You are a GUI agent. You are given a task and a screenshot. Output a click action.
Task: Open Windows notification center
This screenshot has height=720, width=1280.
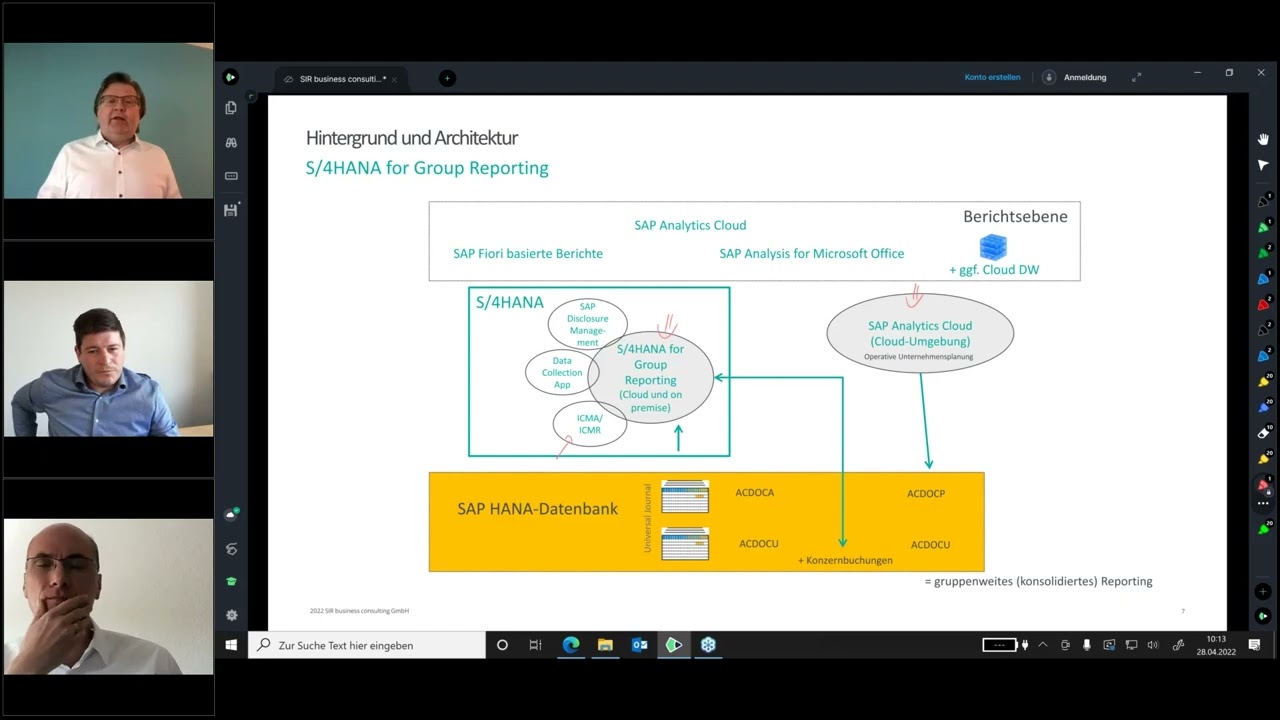[x=1254, y=645]
